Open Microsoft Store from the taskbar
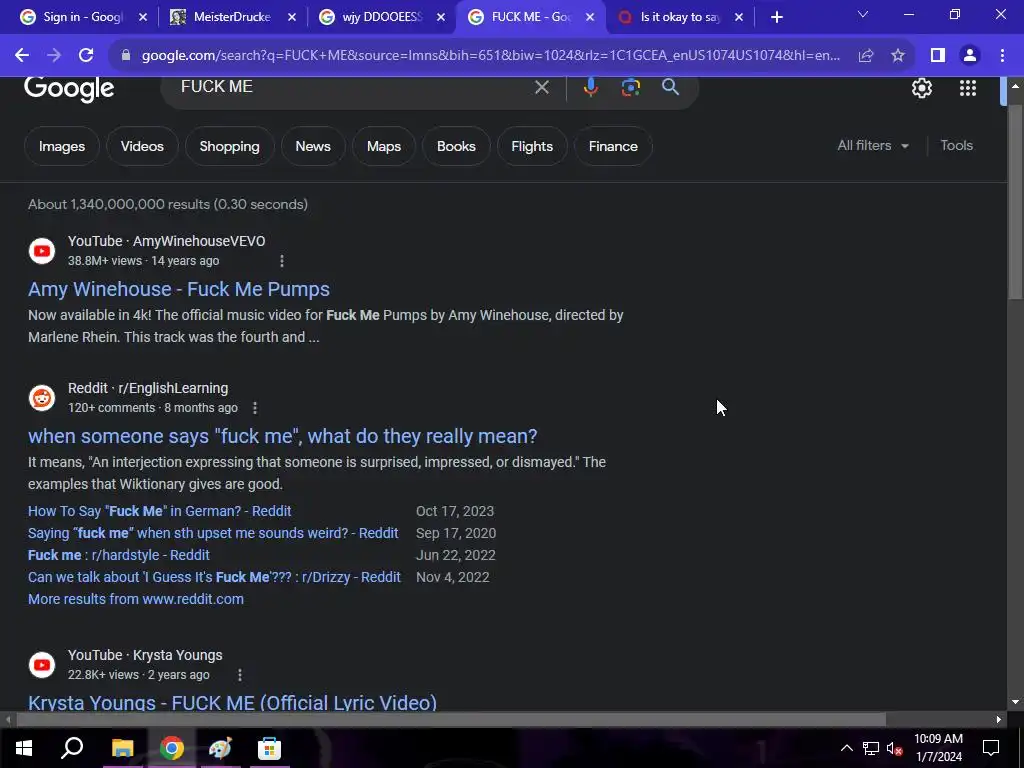The width and height of the screenshot is (1024, 768). (269, 748)
